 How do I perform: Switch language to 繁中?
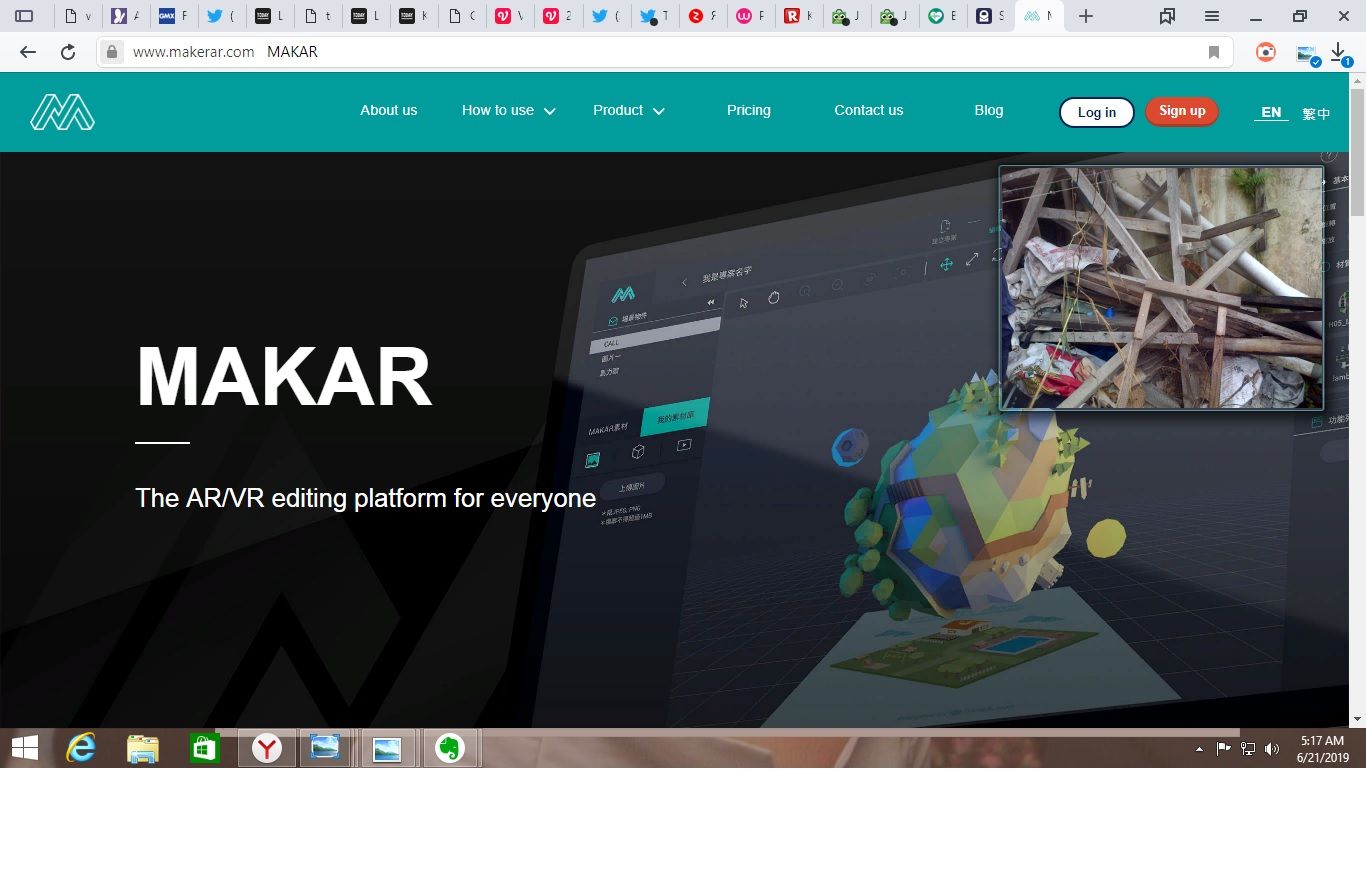click(1316, 113)
